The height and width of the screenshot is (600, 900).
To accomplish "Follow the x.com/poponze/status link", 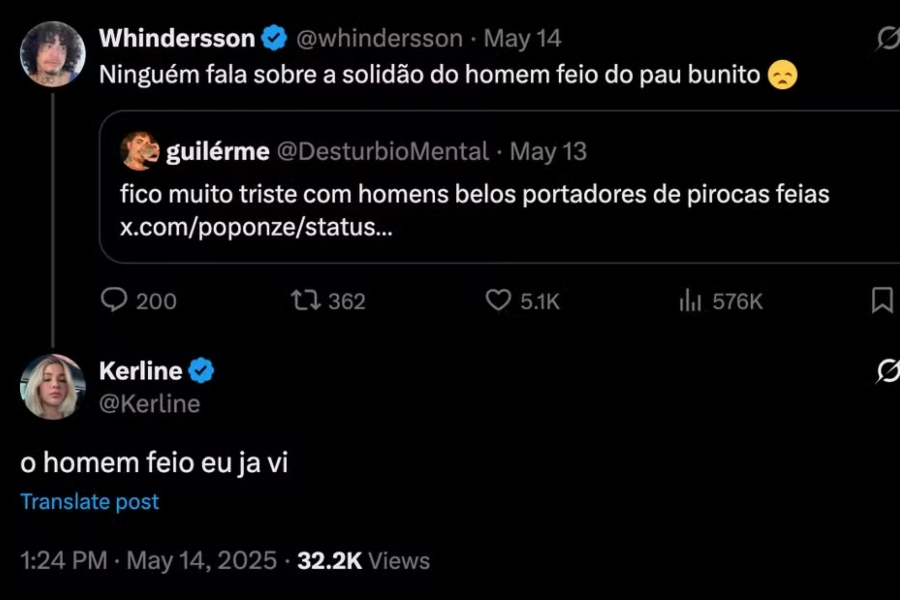I will click(256, 227).
